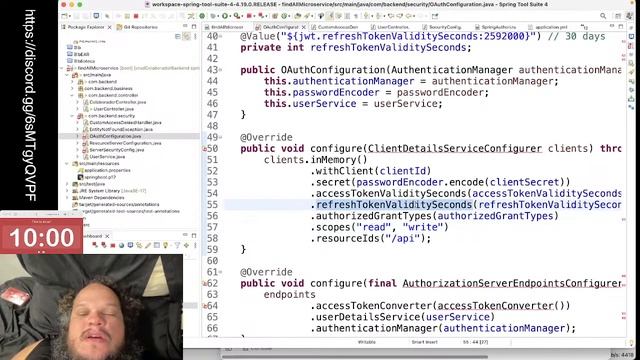This screenshot has width=640, height=360.
Task: Click the Debug bug toolbar icon
Action: pyautogui.click(x=213, y=16)
